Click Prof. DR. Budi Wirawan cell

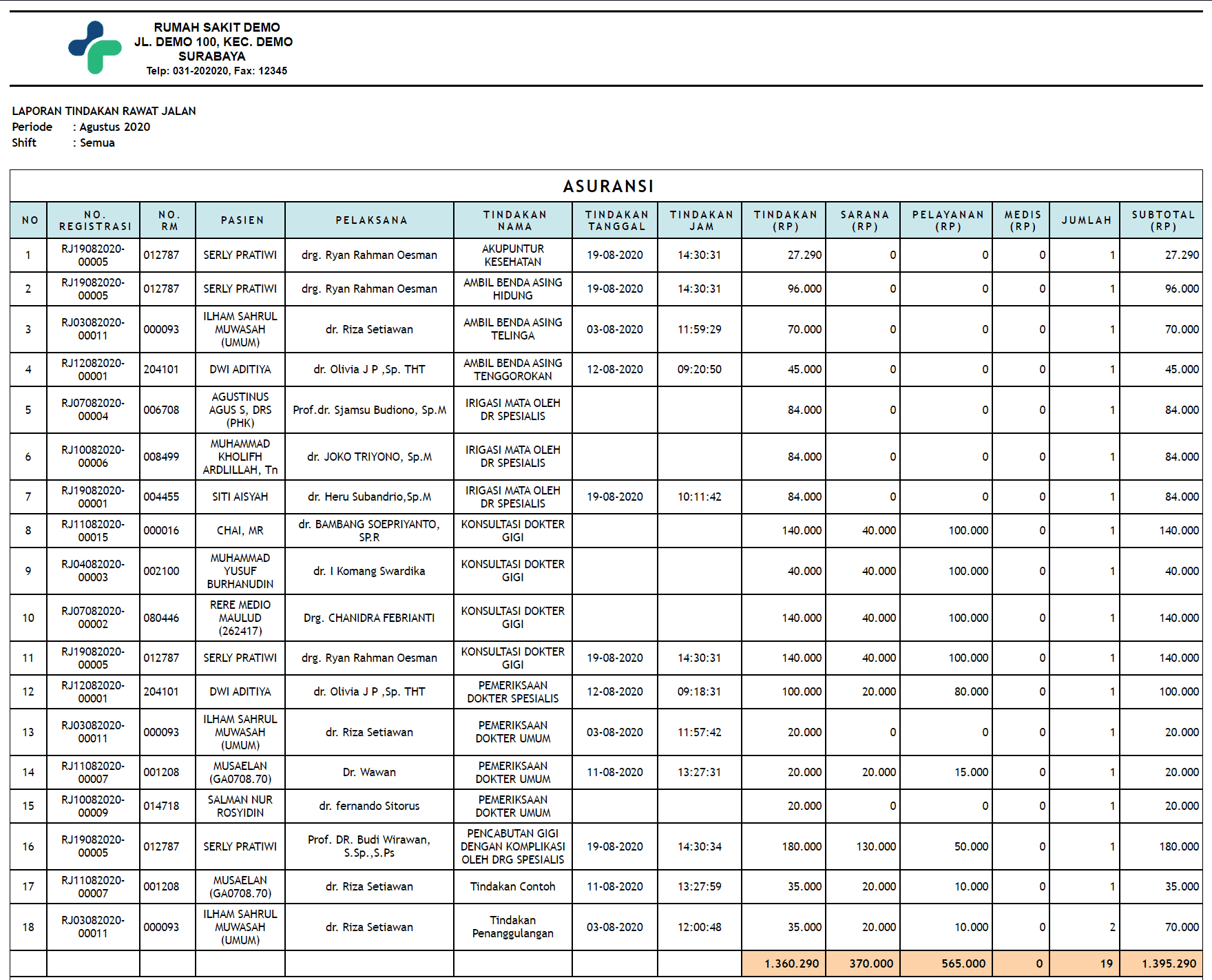[x=370, y=846]
